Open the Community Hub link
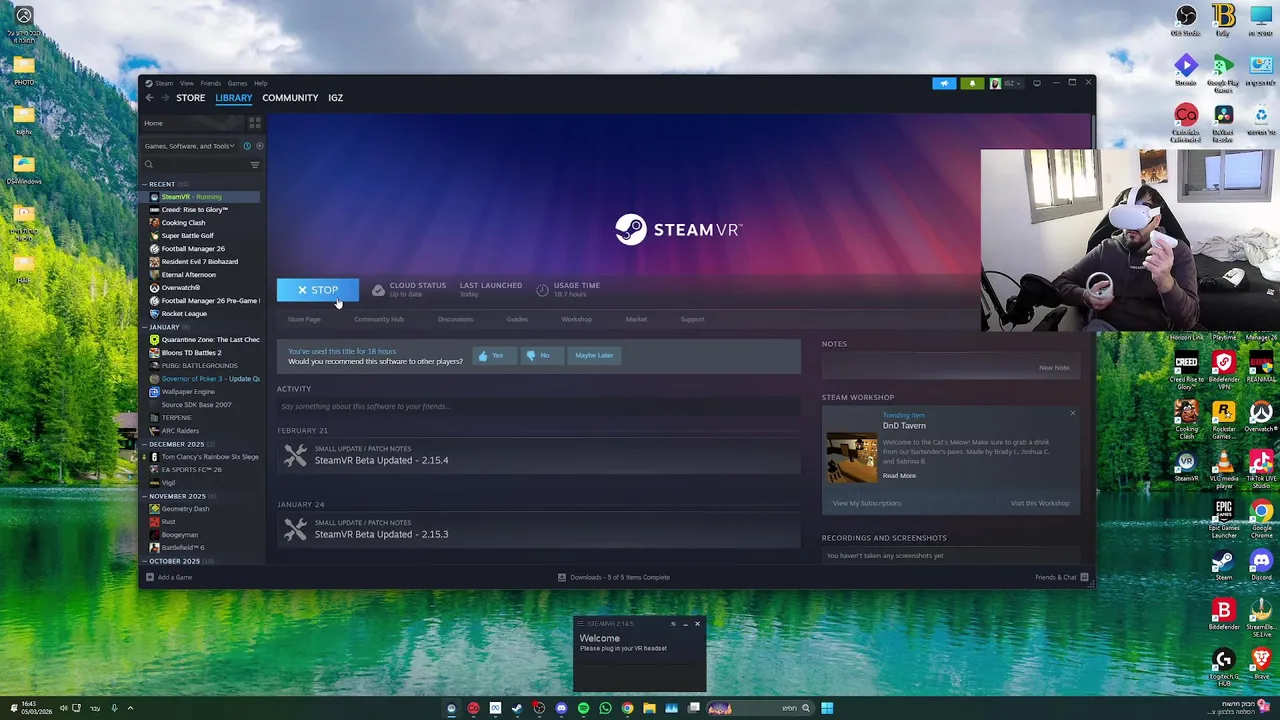The height and width of the screenshot is (720, 1280). [379, 319]
